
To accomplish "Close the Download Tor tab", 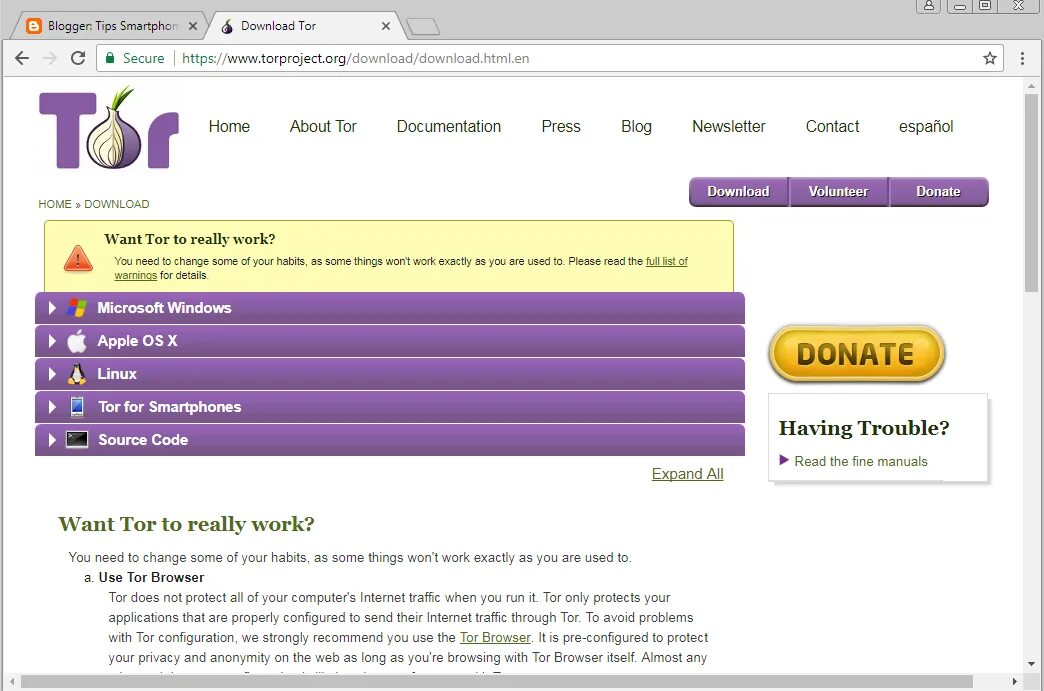I will coord(386,26).
